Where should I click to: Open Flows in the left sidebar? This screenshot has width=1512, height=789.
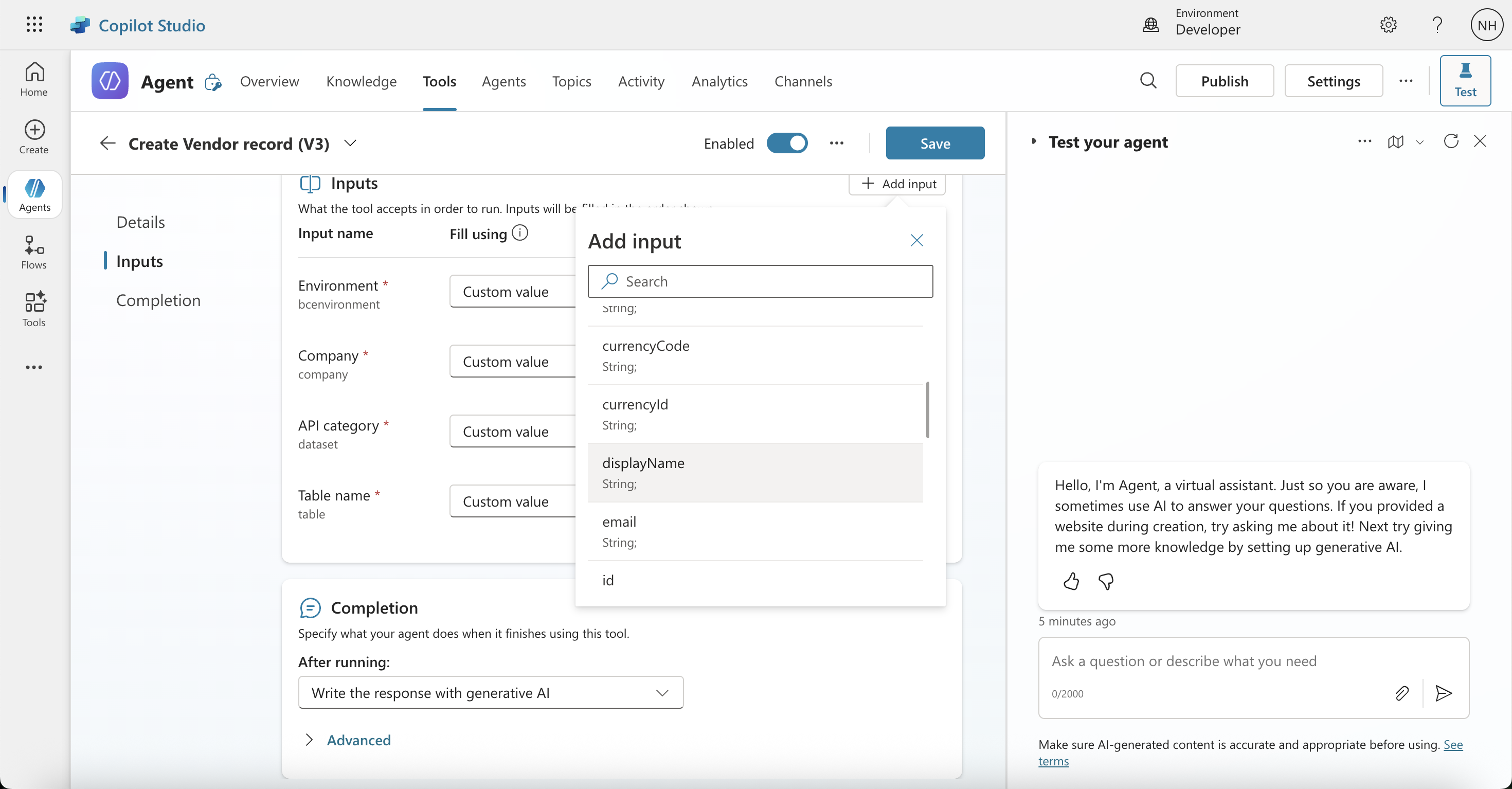pyautogui.click(x=34, y=253)
